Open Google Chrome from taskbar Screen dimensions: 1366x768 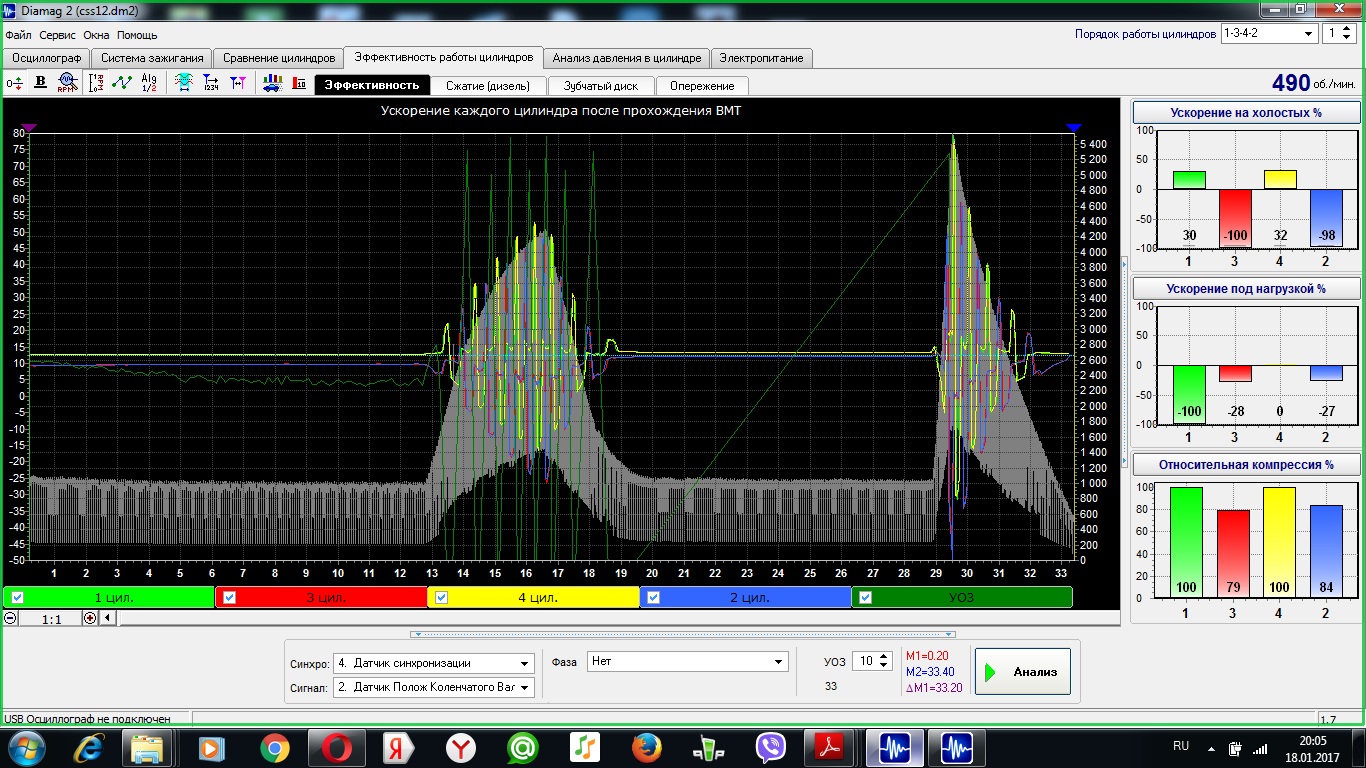[274, 747]
